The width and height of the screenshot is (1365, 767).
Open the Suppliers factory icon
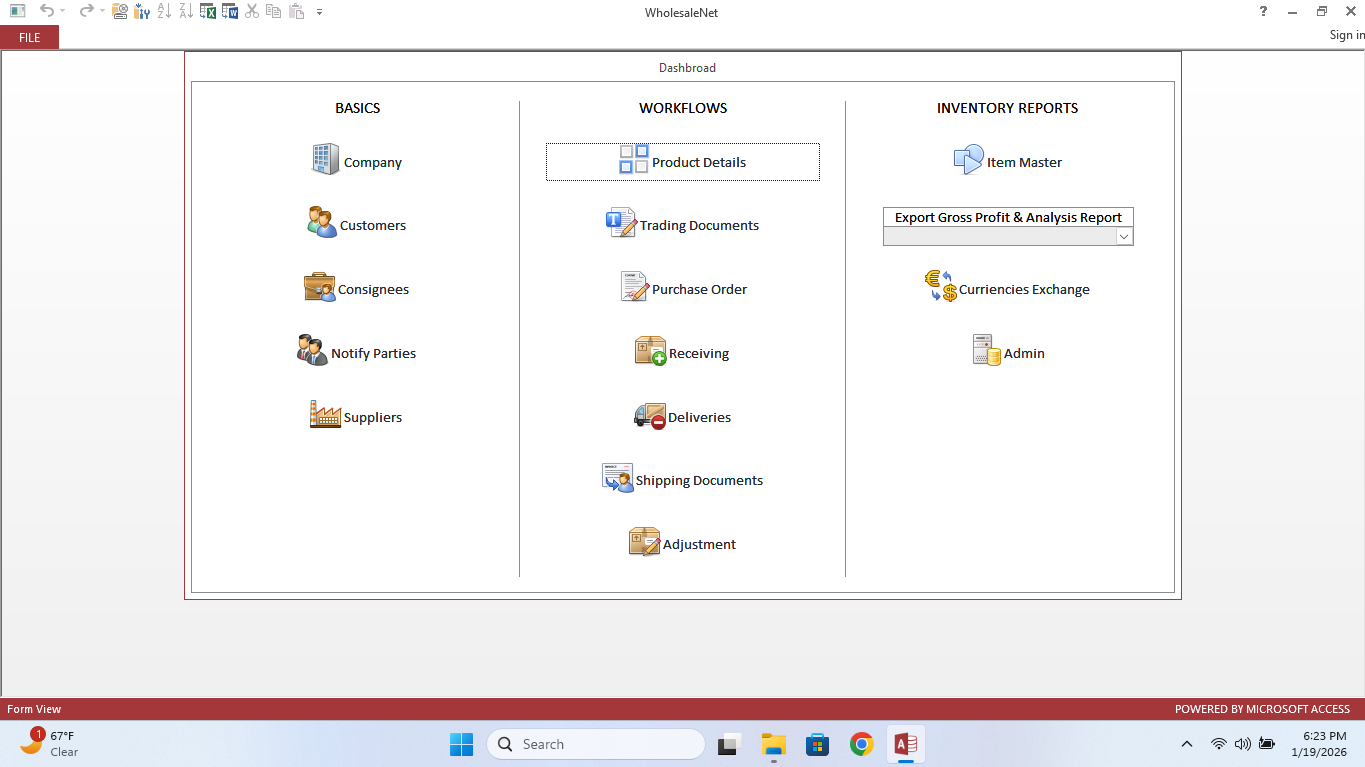coord(325,415)
